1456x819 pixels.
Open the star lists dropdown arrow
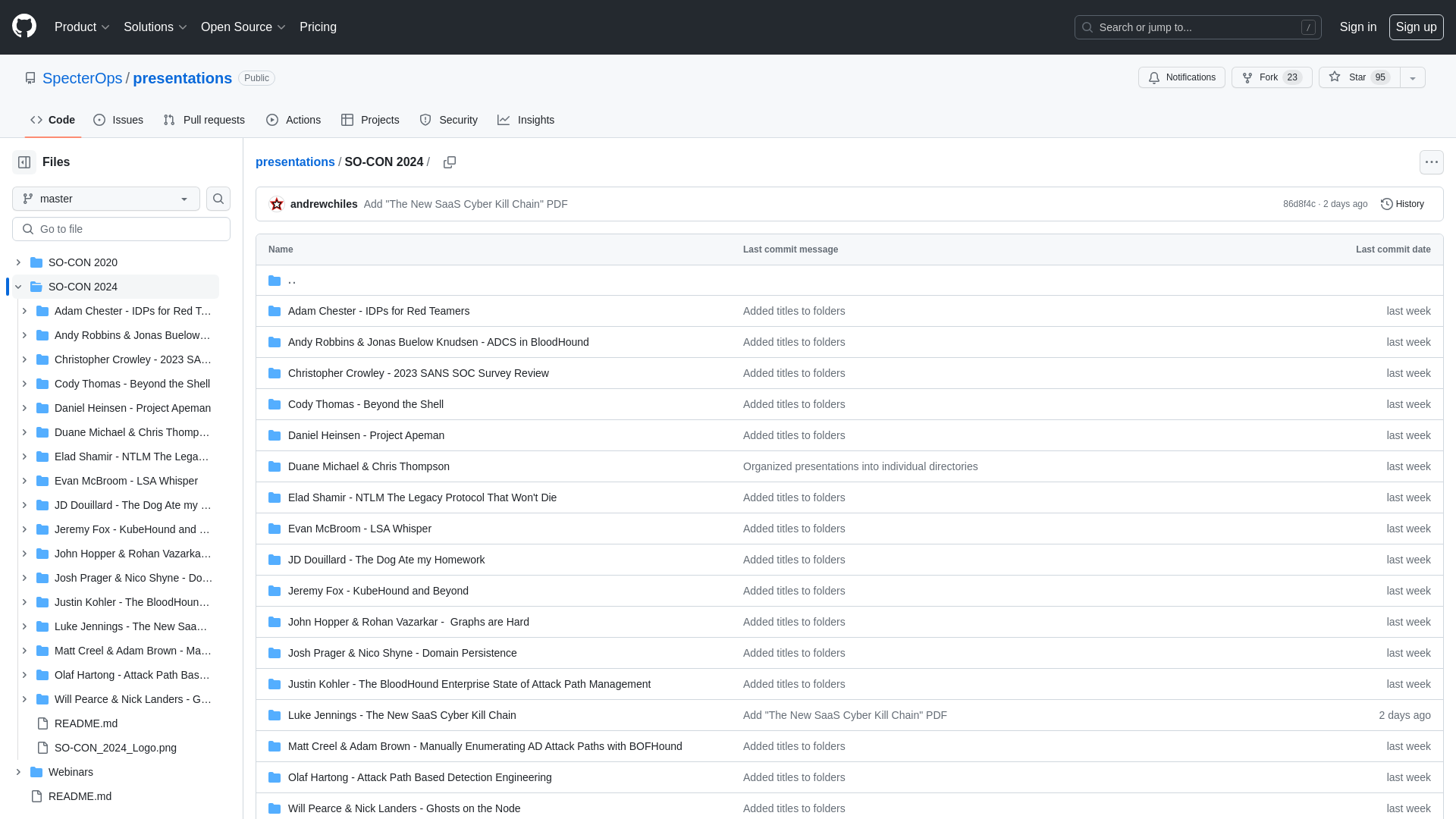click(1413, 77)
